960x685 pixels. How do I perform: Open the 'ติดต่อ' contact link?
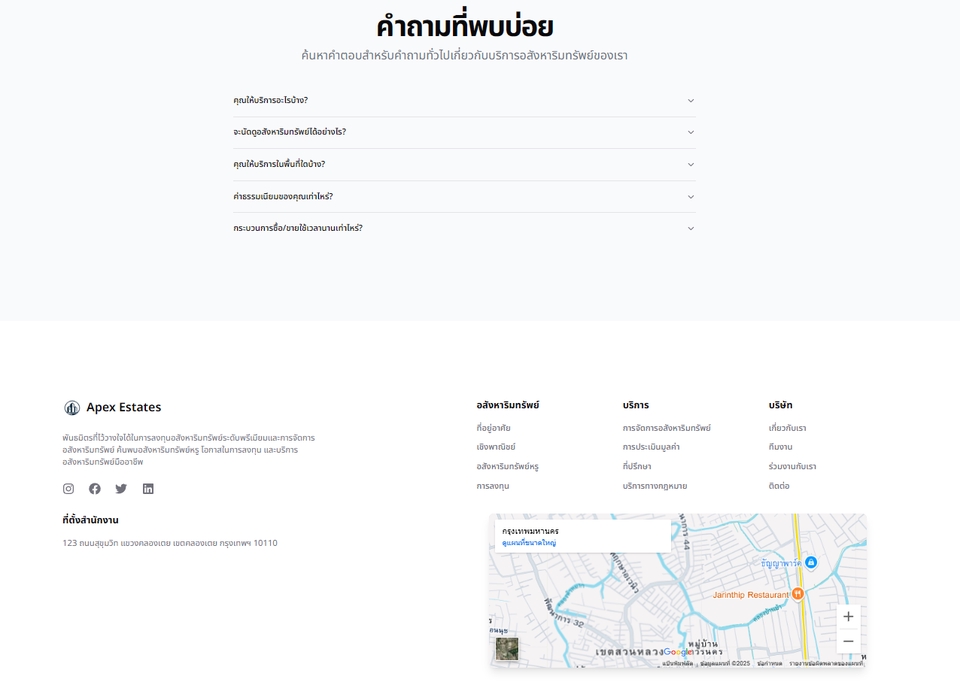point(779,486)
